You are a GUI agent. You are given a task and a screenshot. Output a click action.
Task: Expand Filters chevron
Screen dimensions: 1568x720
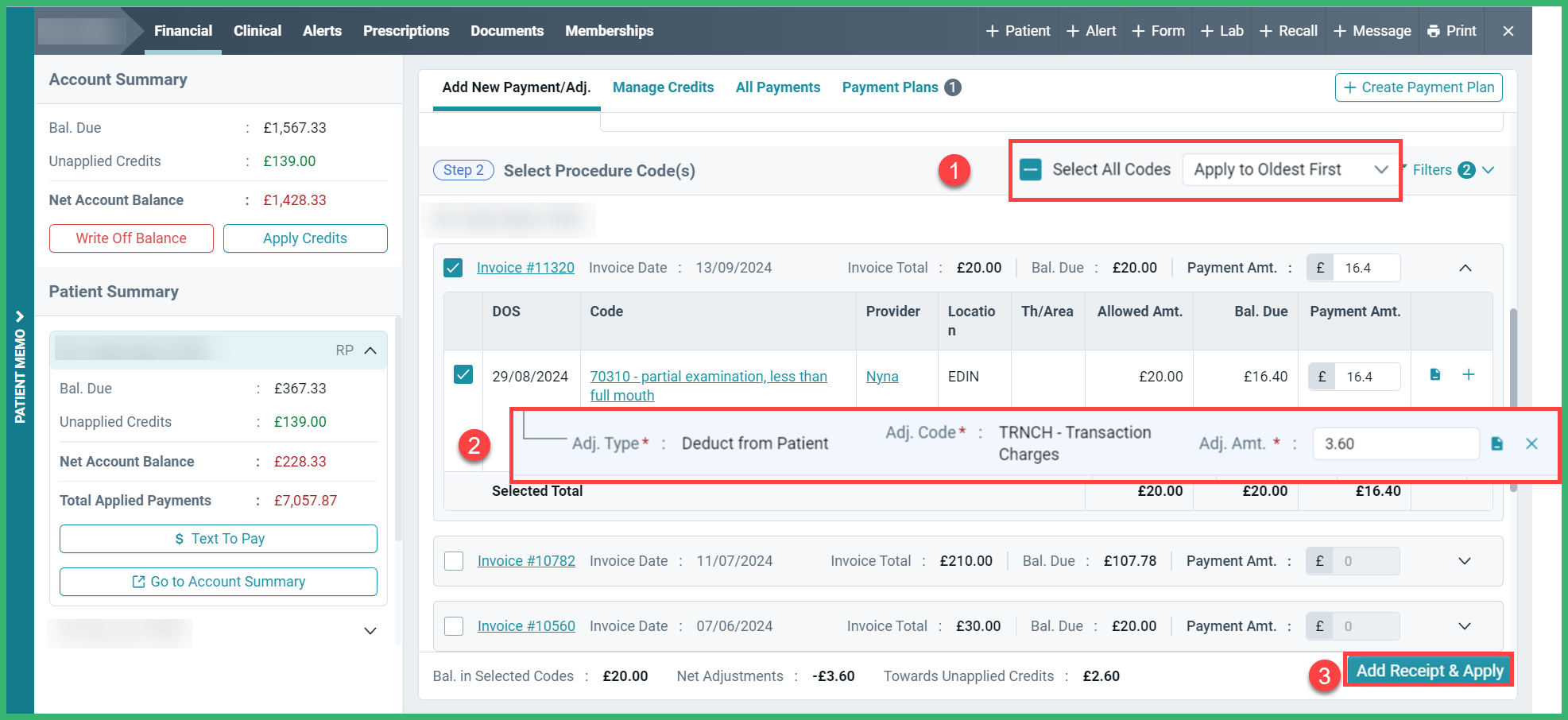pyautogui.click(x=1489, y=170)
